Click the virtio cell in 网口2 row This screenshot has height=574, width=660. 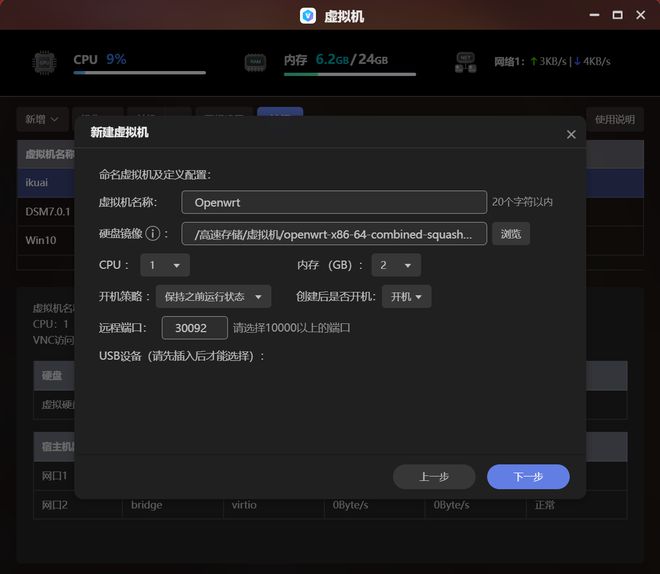click(244, 505)
